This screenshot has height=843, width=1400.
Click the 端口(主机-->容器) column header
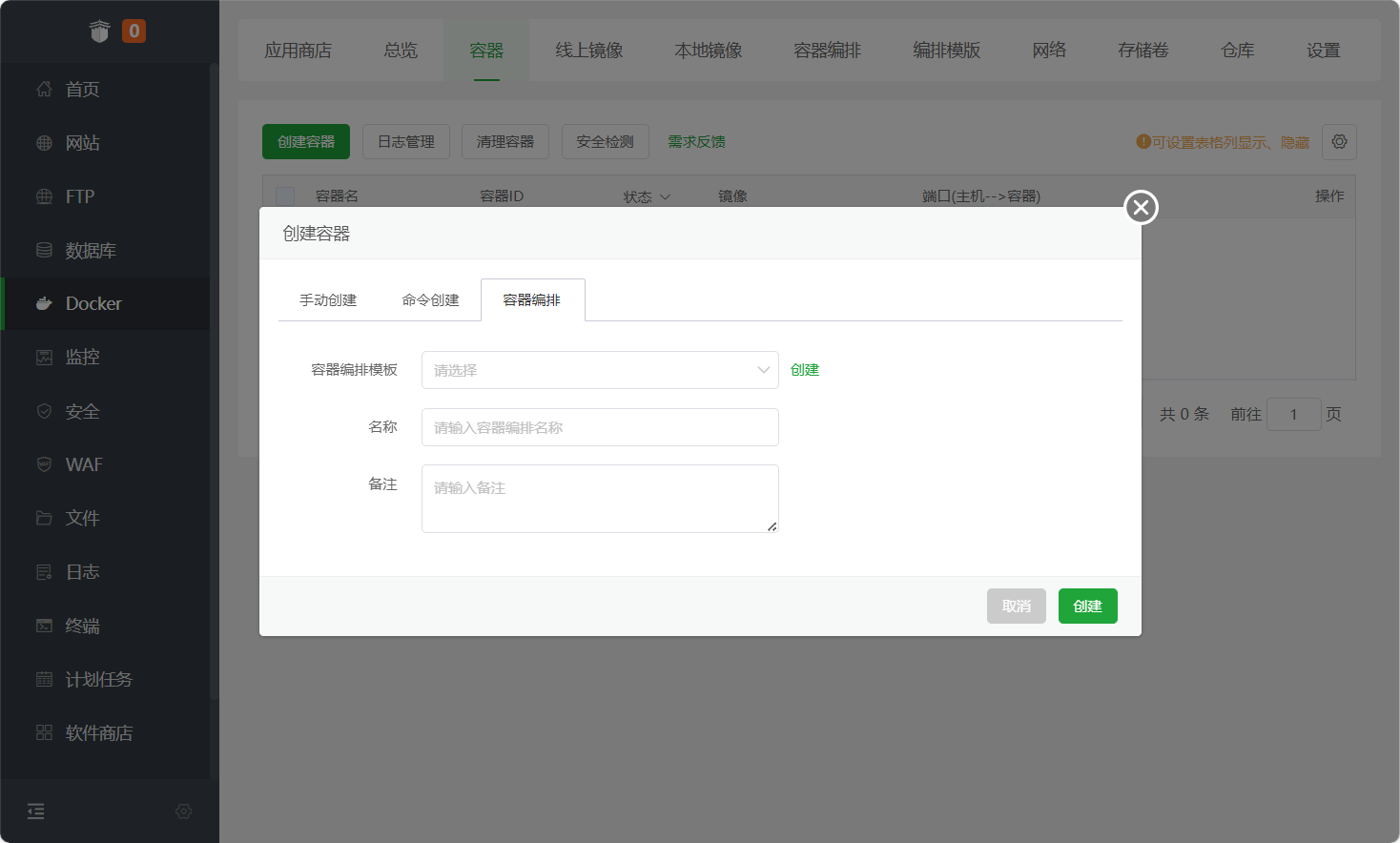981,196
